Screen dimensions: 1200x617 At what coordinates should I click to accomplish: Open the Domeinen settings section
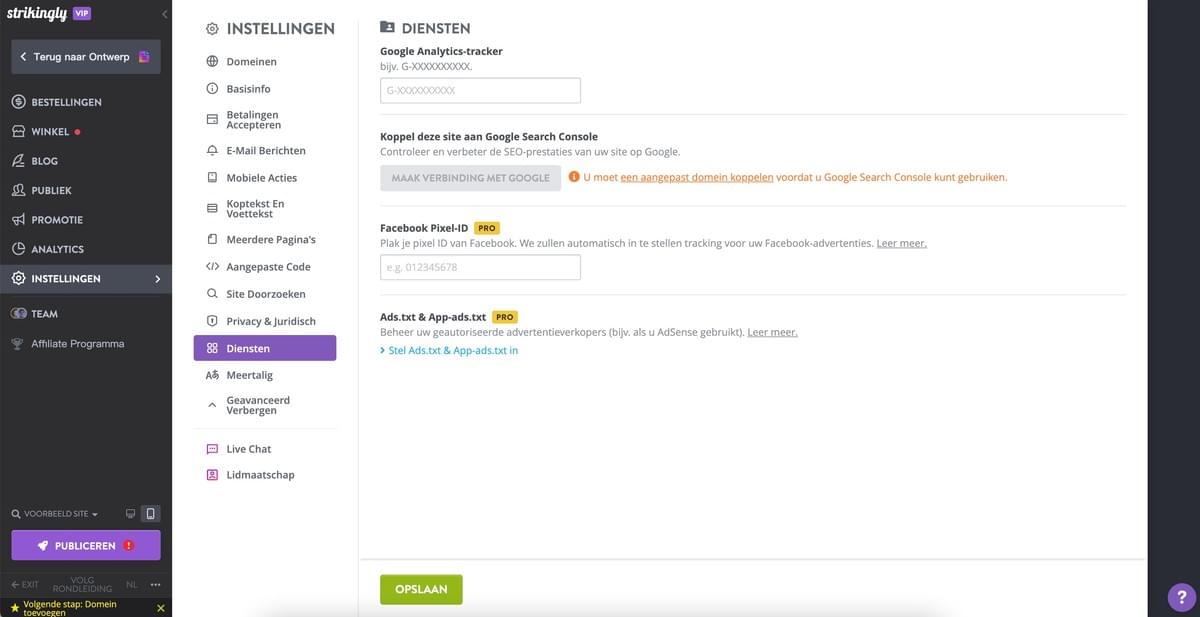250,61
